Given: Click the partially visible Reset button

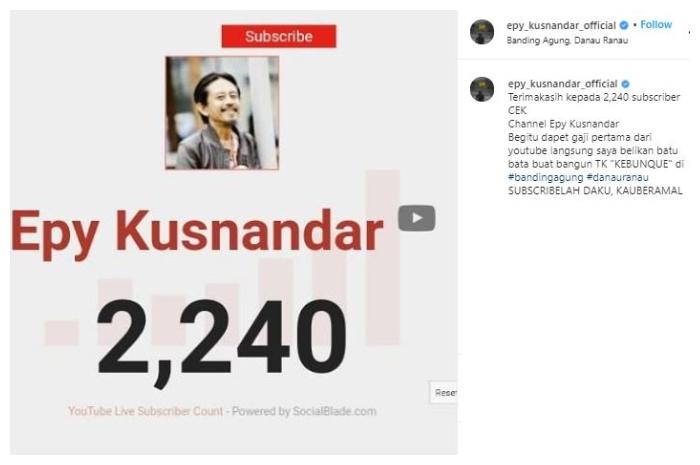Looking at the screenshot, I should (444, 393).
